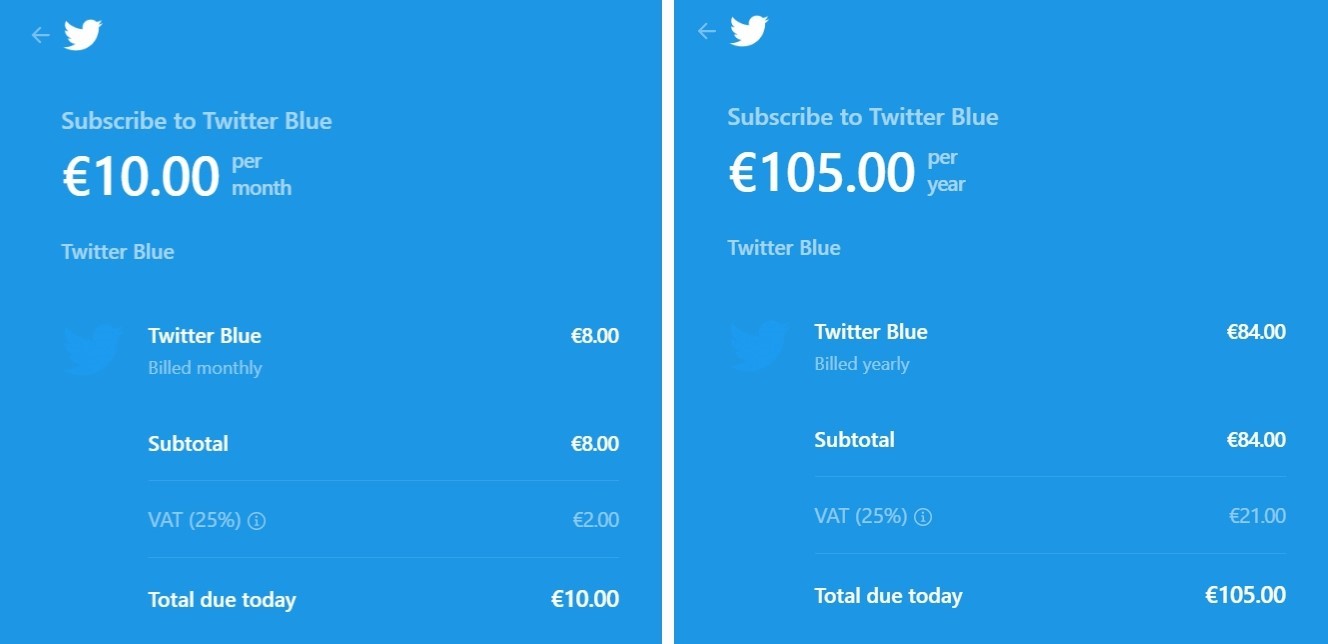The height and width of the screenshot is (644, 1328).
Task: Click the €105.00 total due amount
Action: tap(1246, 595)
